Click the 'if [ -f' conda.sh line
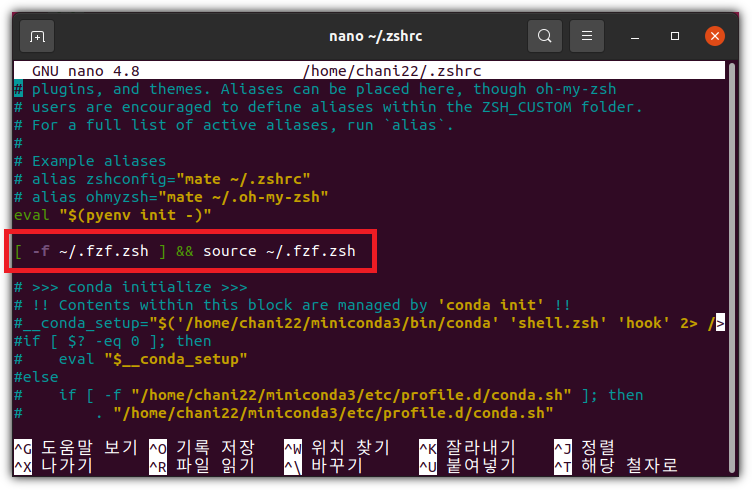This screenshot has height=490, width=752. click(x=329, y=395)
